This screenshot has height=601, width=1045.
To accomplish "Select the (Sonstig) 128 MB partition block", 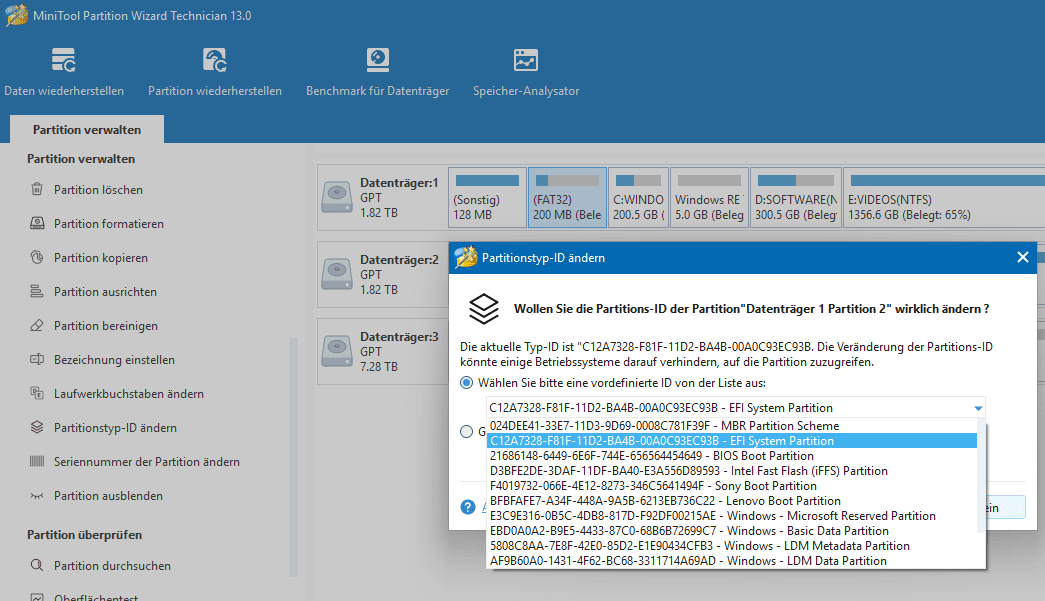I will point(487,197).
